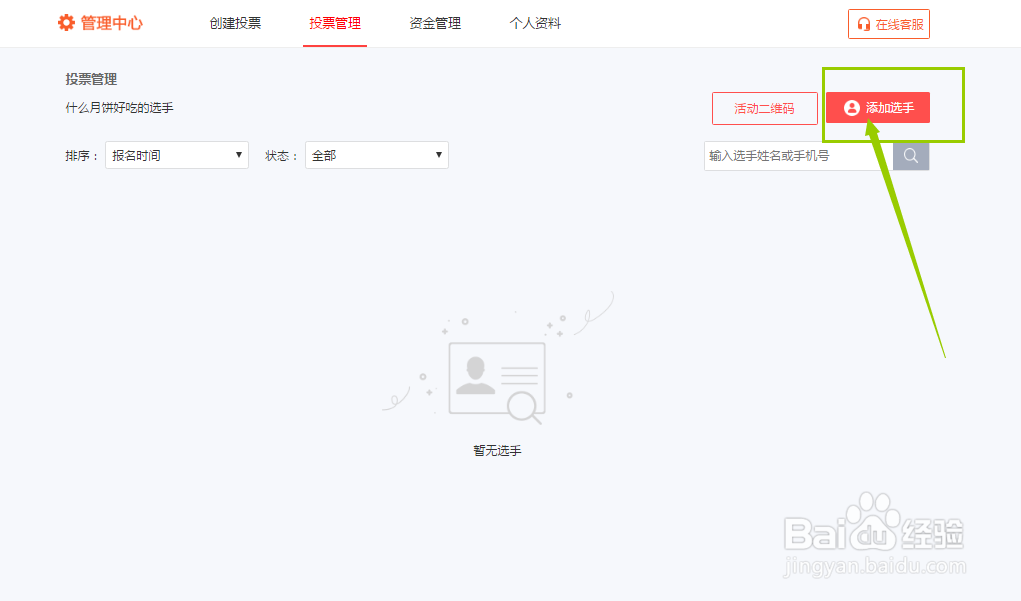This screenshot has height=601, width=1021.
Task: Click the 添加选手 button text
Action: [889, 108]
